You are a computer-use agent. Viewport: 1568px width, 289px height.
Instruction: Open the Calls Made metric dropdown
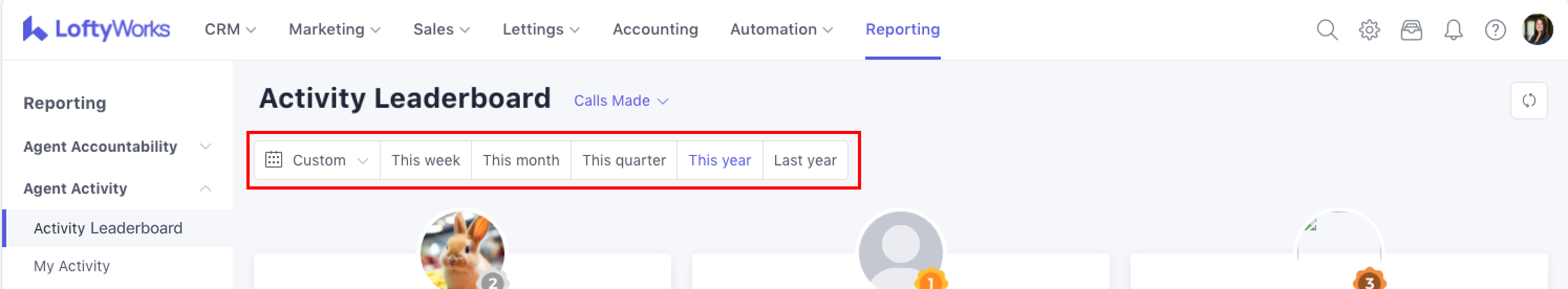(620, 101)
